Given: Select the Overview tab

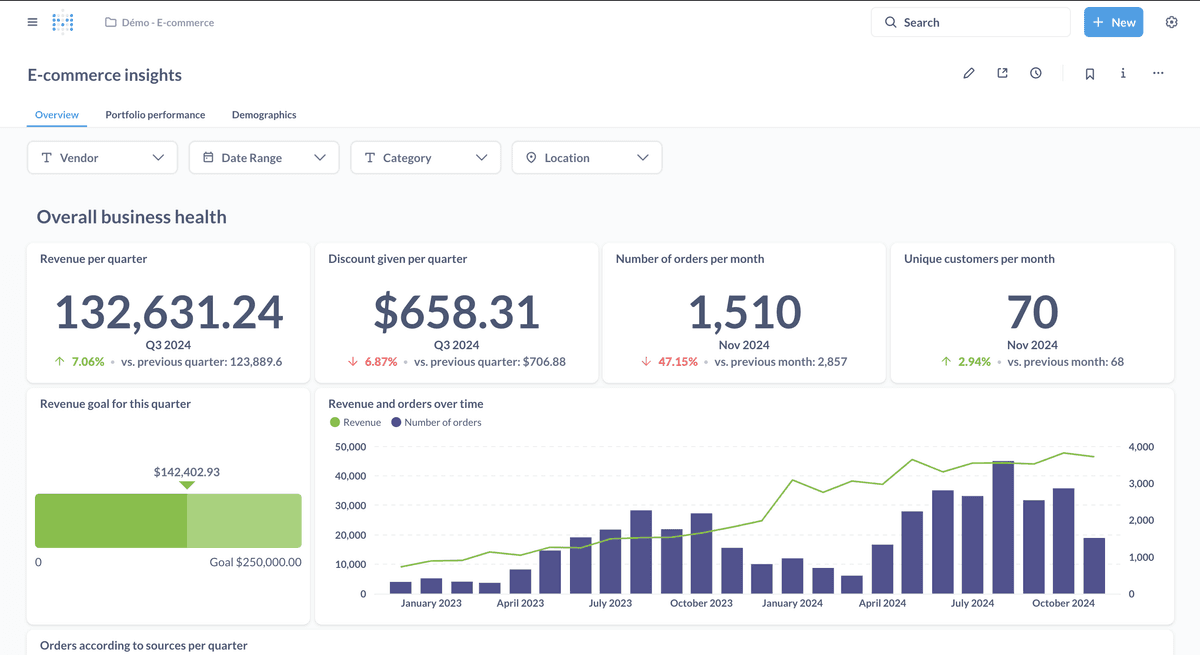Looking at the screenshot, I should tap(57, 115).
